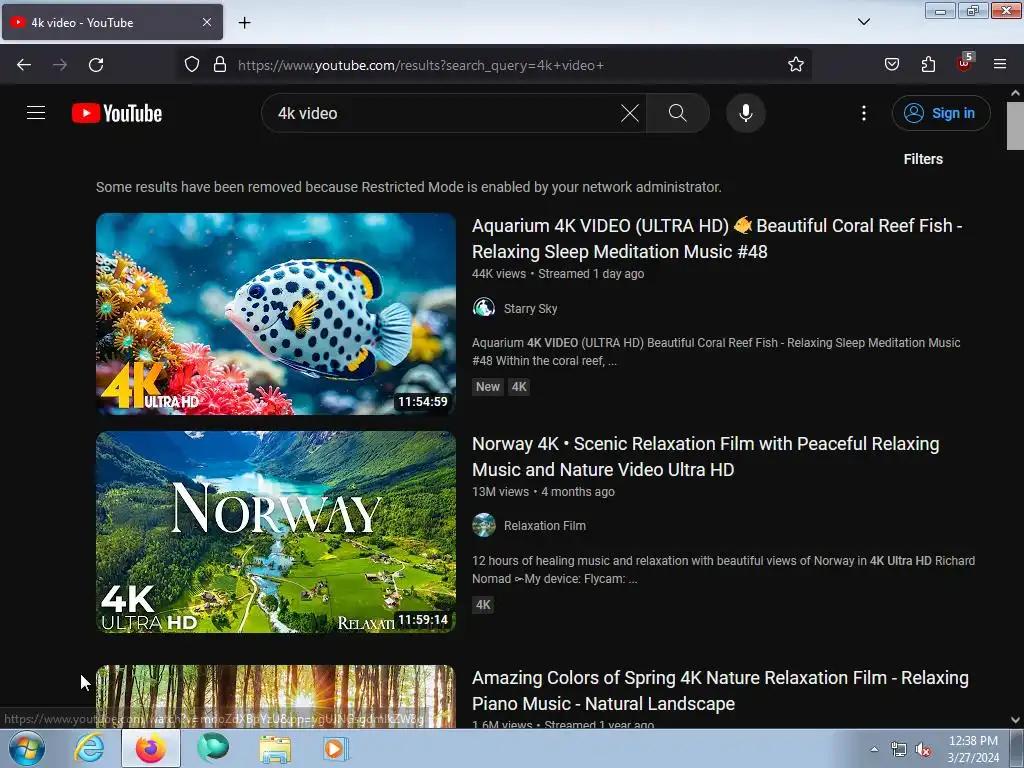This screenshot has width=1024, height=768.
Task: Launch Internet Explorer from the taskbar
Action: pos(89,748)
